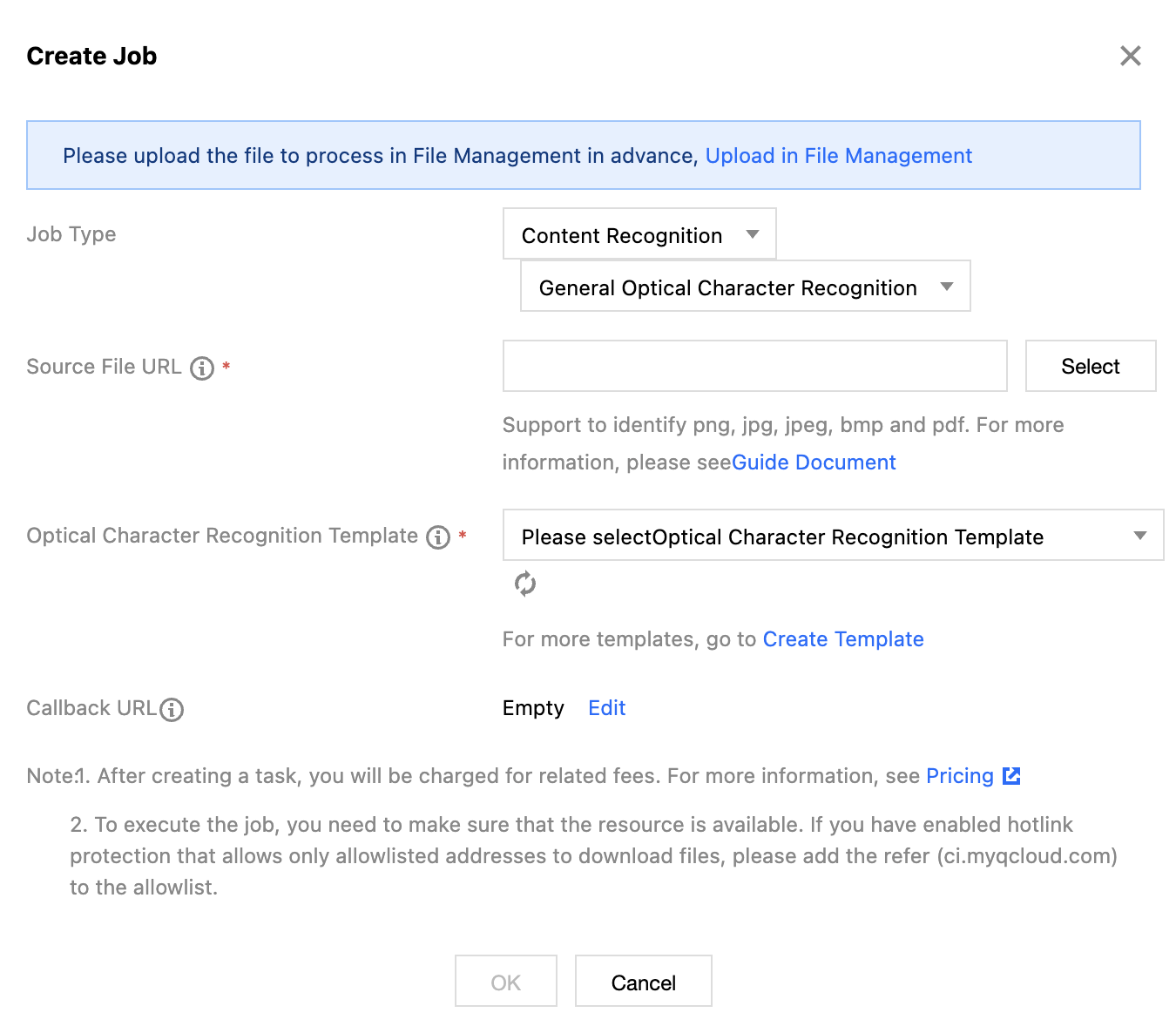Image resolution: width=1176 pixels, height=1033 pixels.
Task: Expand the General Optical Character Recognition dropdown
Action: 745,287
